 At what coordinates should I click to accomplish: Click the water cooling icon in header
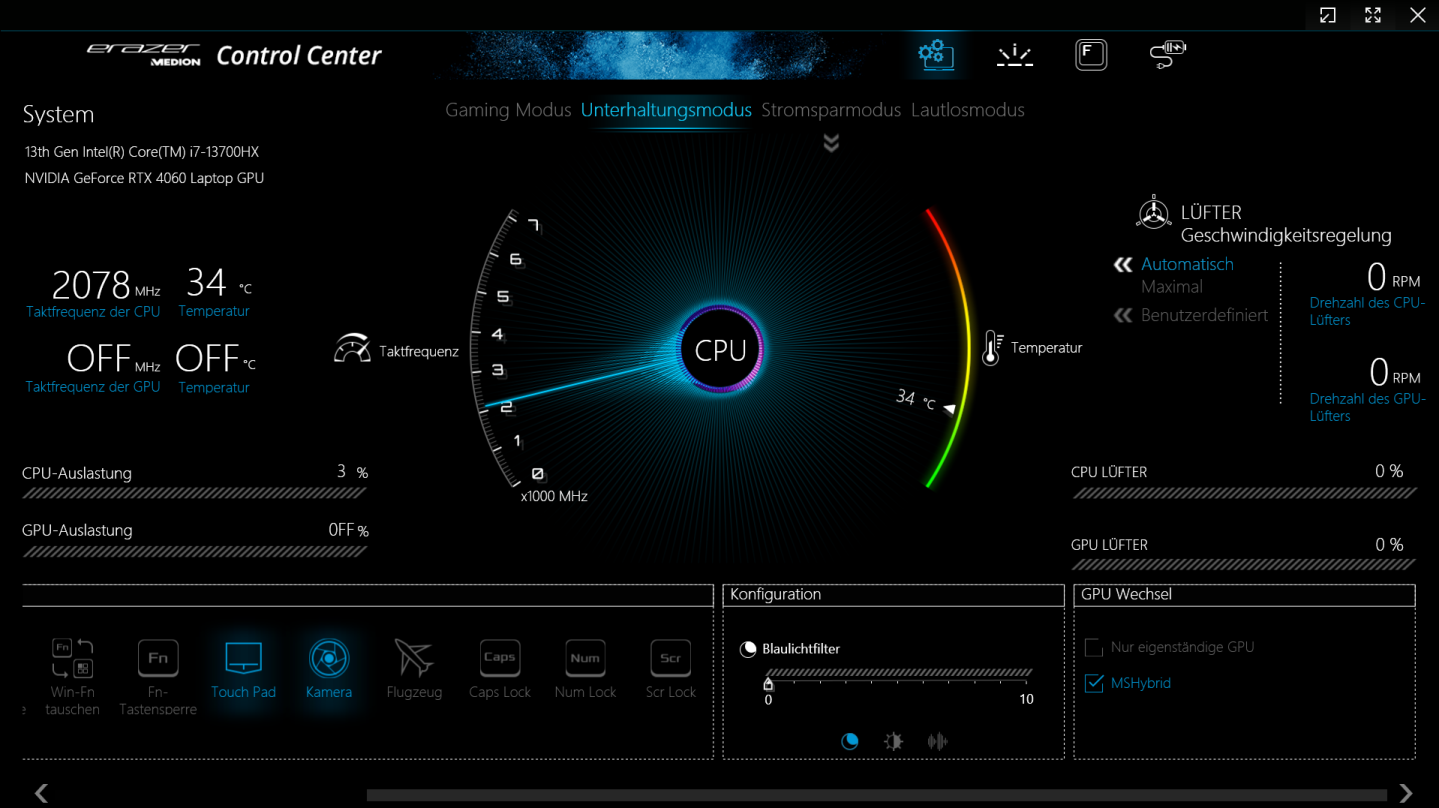(1167, 54)
